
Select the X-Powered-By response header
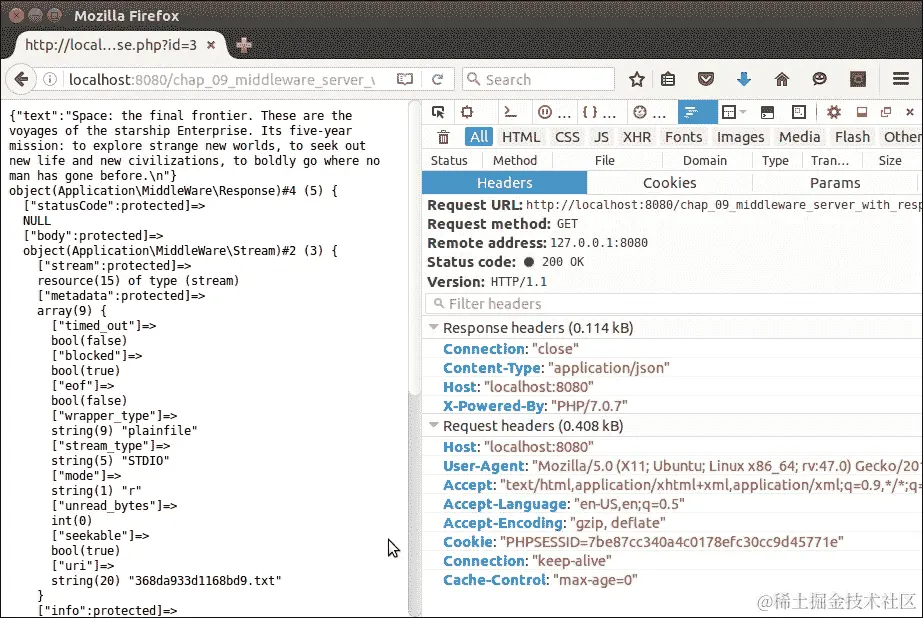pos(535,406)
